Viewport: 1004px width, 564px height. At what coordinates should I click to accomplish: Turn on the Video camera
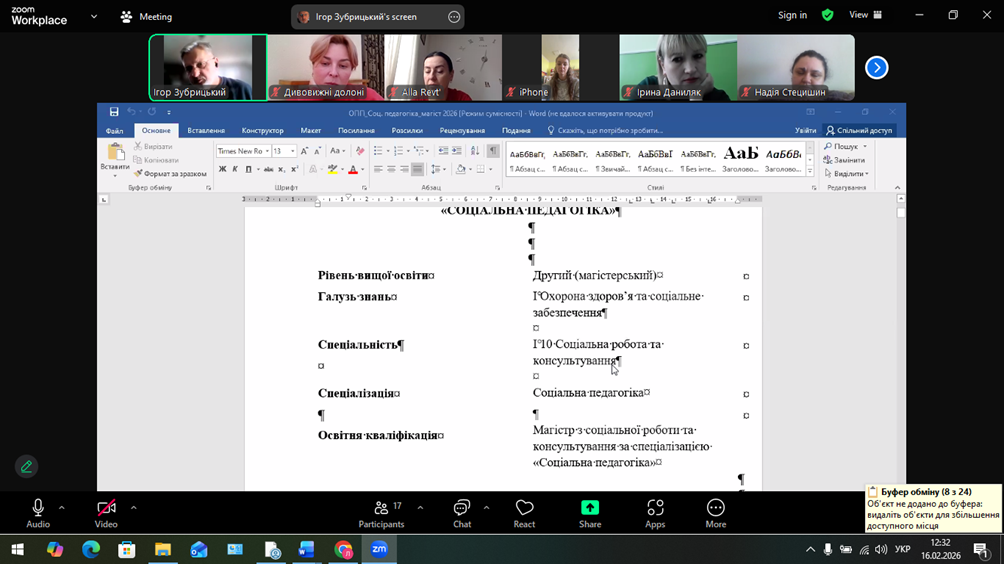(106, 513)
